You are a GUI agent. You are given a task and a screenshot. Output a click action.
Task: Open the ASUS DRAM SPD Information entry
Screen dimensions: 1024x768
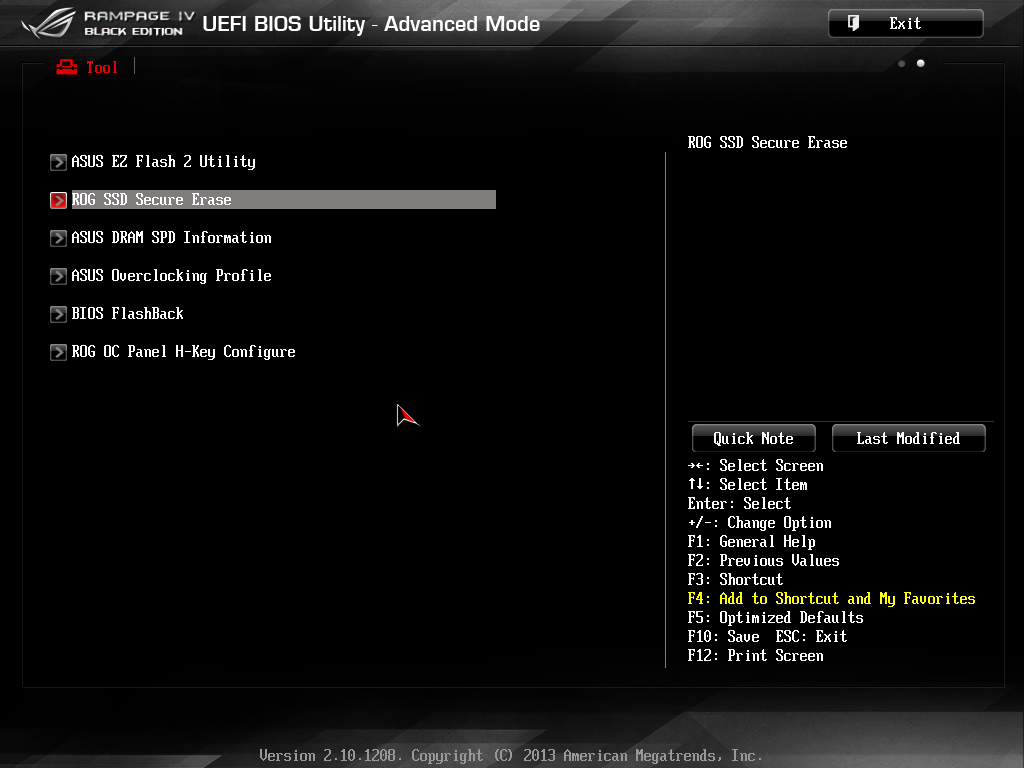[171, 238]
